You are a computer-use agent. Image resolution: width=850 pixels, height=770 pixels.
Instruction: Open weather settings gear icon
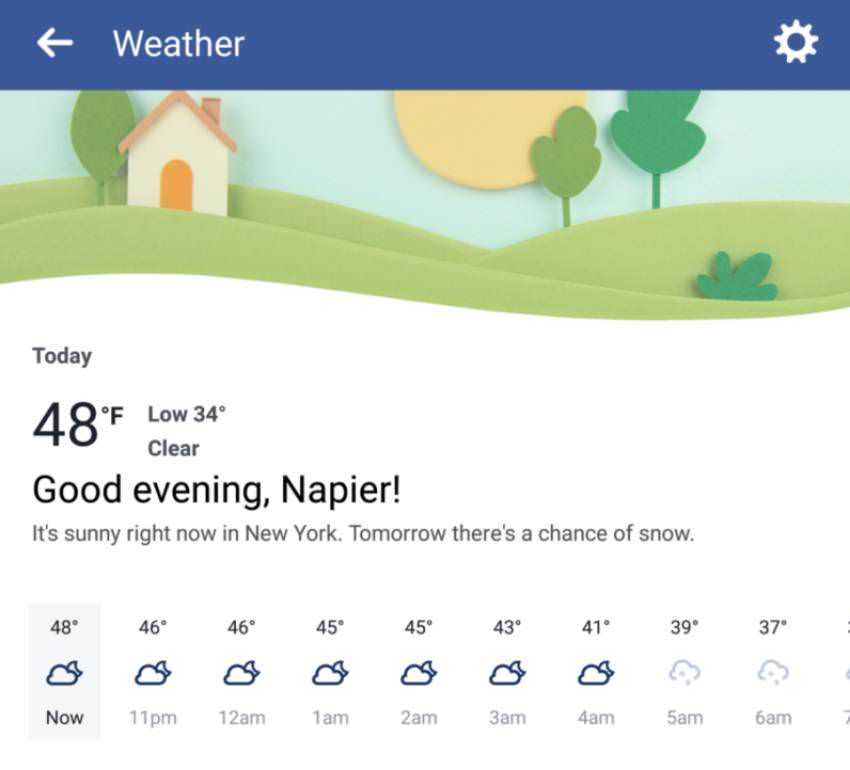point(796,43)
